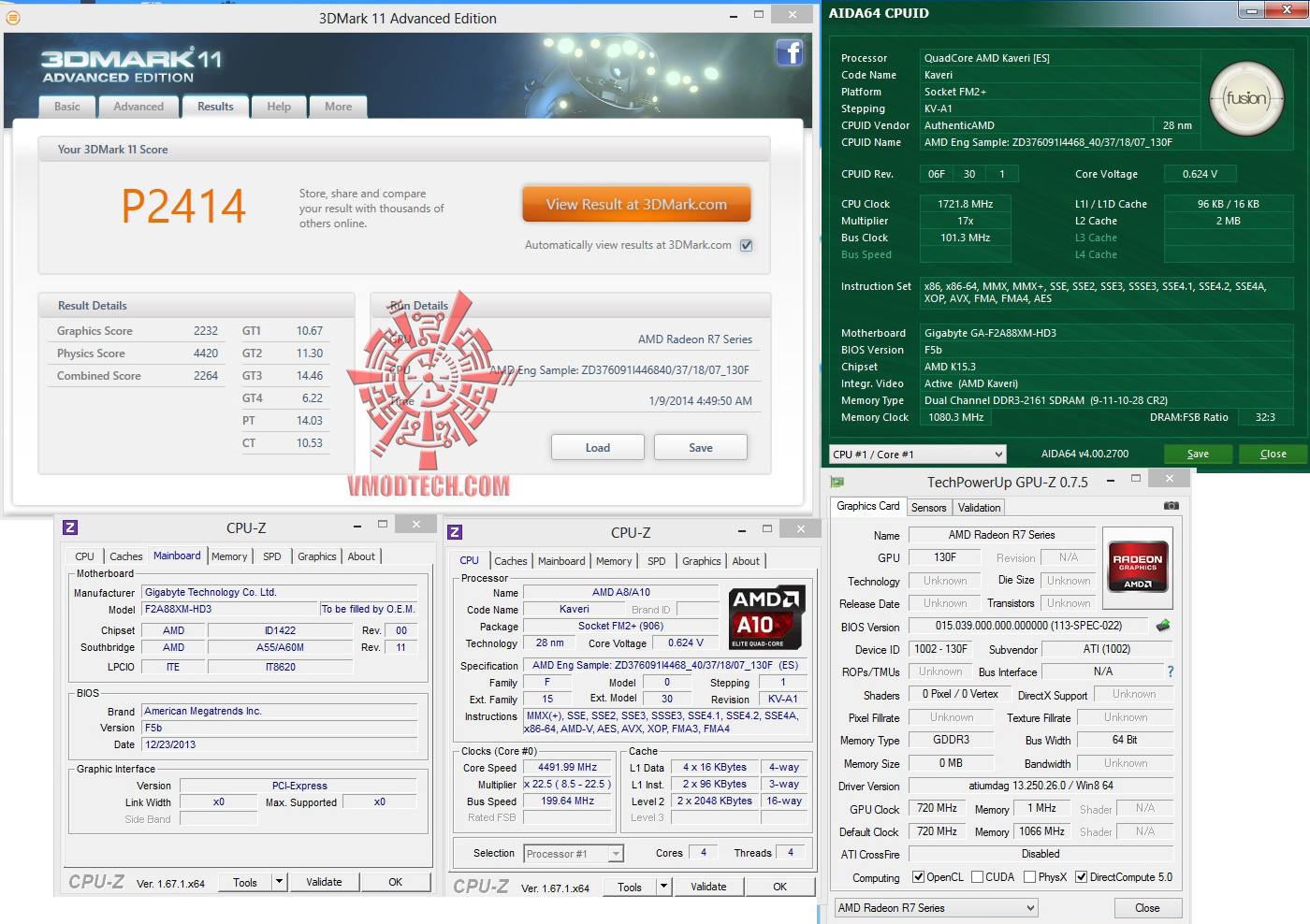Screen dimensions: 1310x924
Task: Open About tab in the CPU-Z Mainboard window
Action: [x=361, y=556]
